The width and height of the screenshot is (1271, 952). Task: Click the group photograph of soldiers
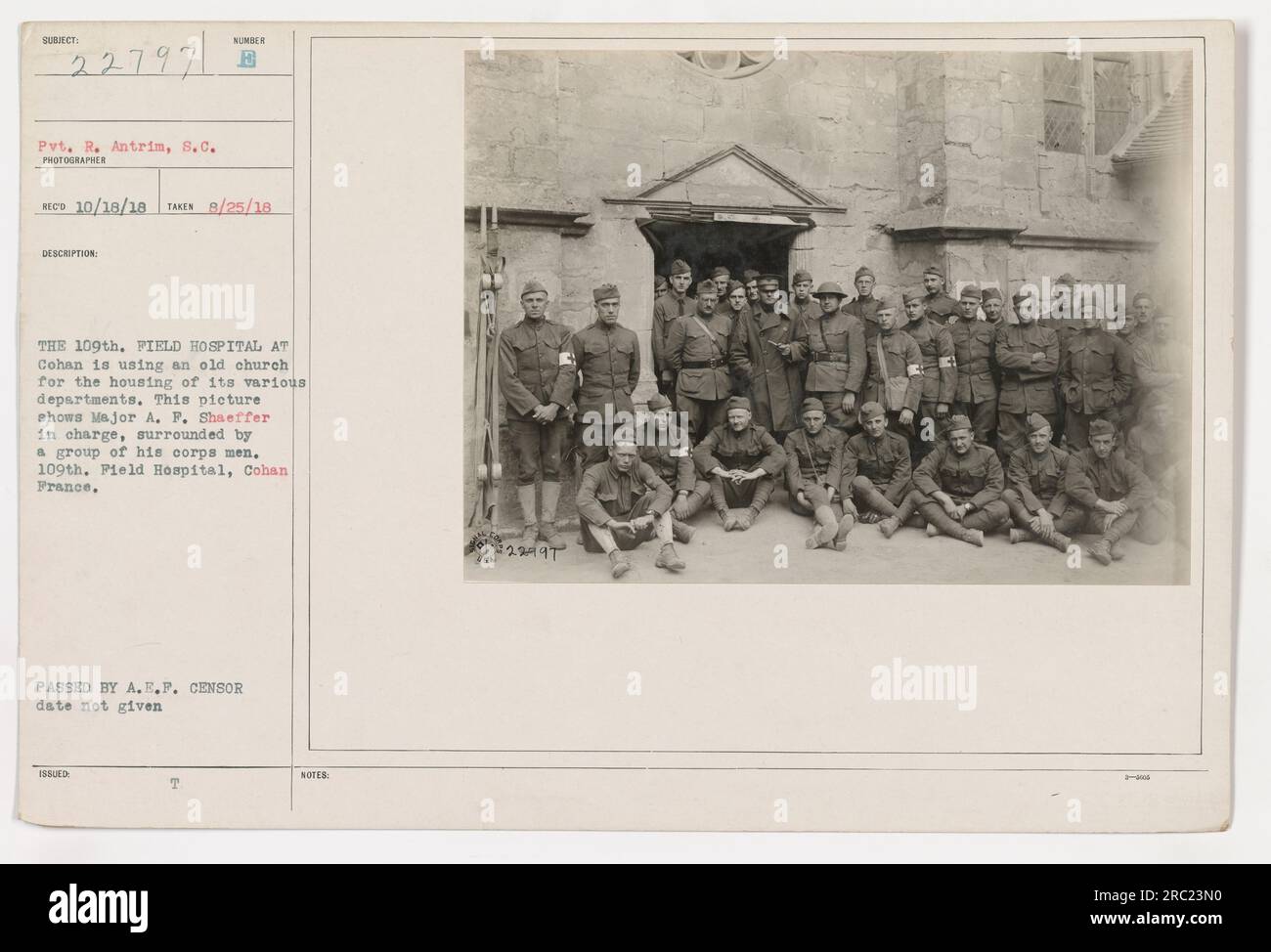pyautogui.click(x=827, y=318)
